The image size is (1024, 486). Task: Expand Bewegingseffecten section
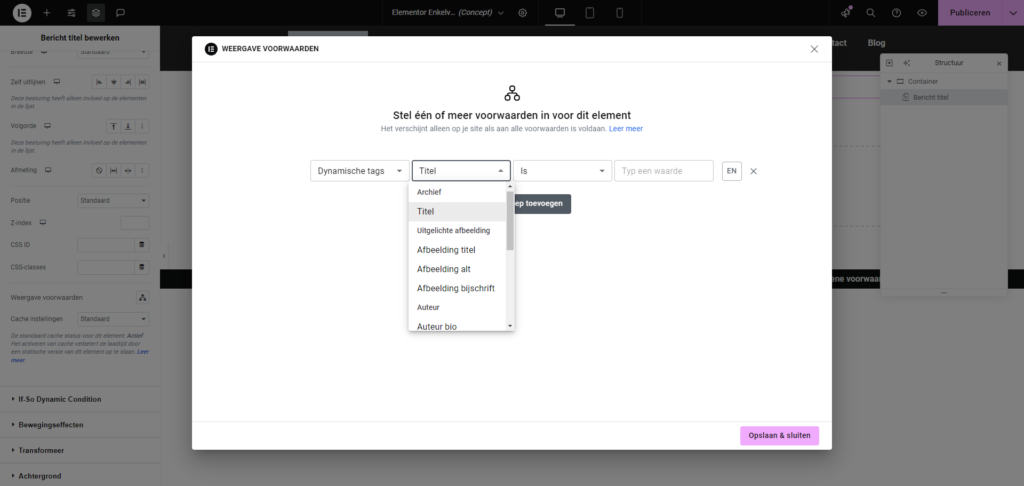tap(80, 425)
